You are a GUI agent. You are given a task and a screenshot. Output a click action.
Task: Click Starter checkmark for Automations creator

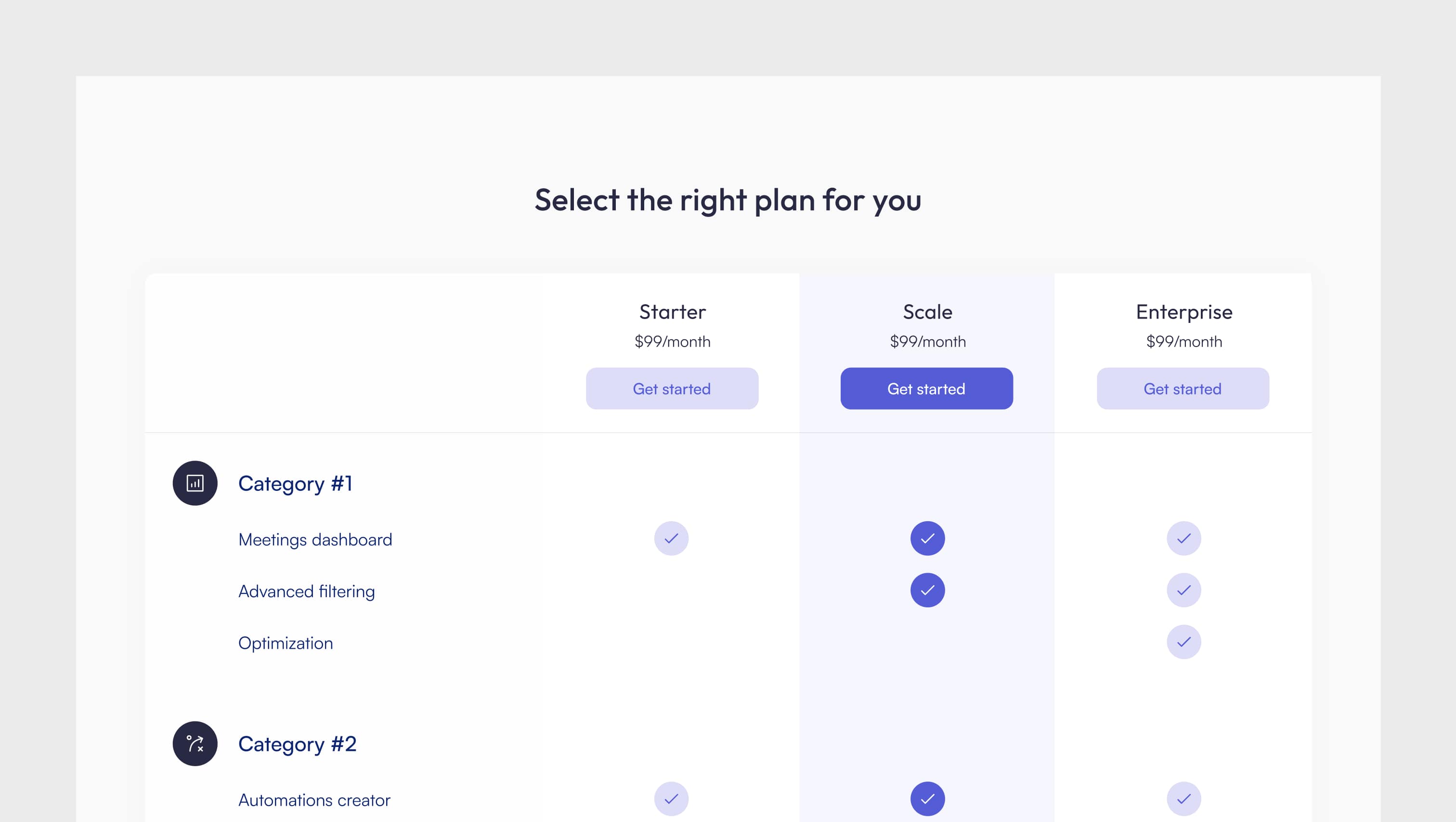[672, 799]
